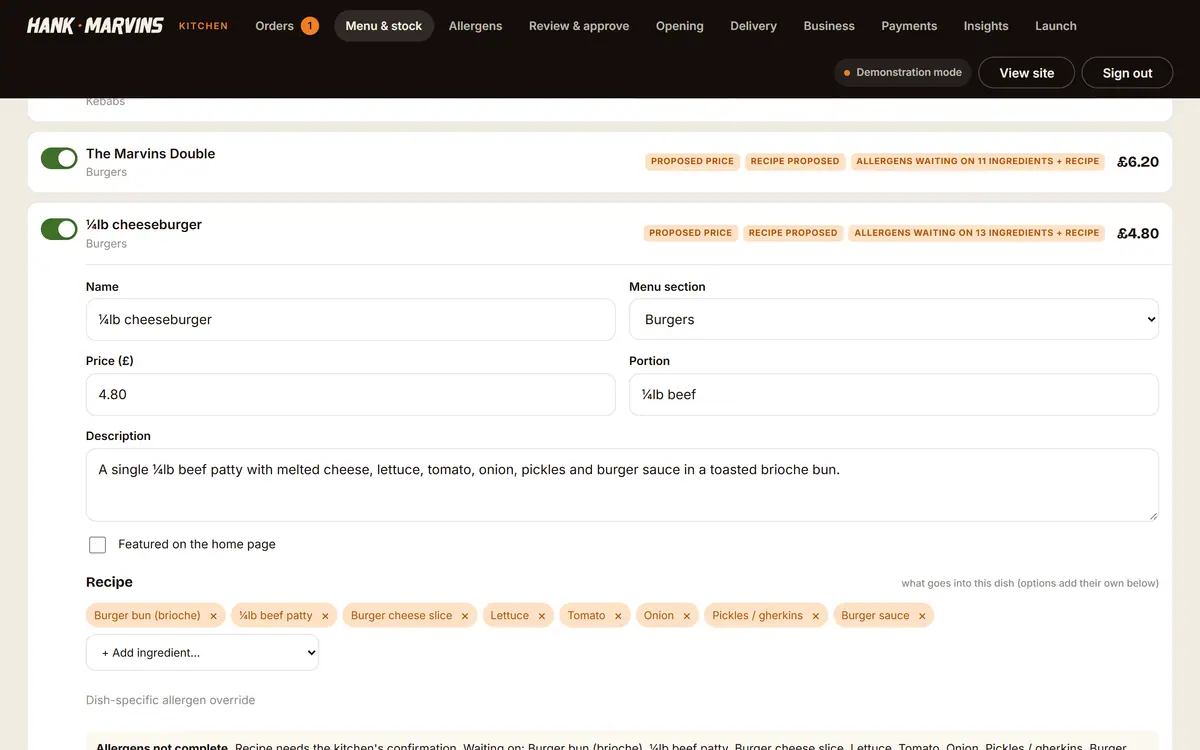Click The Marvins Double dish title
Screen dimensions: 1200x750
(151, 154)
